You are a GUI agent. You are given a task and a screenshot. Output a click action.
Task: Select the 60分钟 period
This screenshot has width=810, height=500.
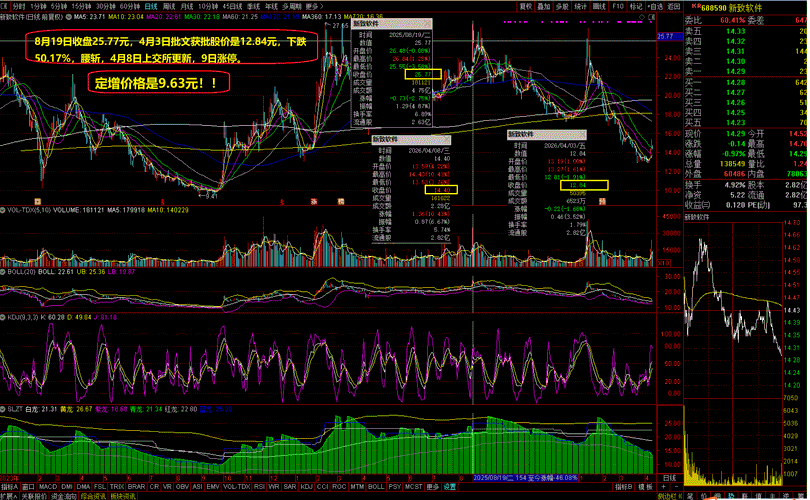click(130, 7)
